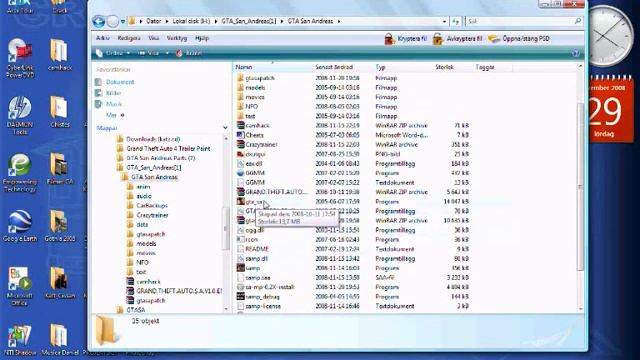Select the CarBackups folder in tree

pyautogui.click(x=152, y=205)
